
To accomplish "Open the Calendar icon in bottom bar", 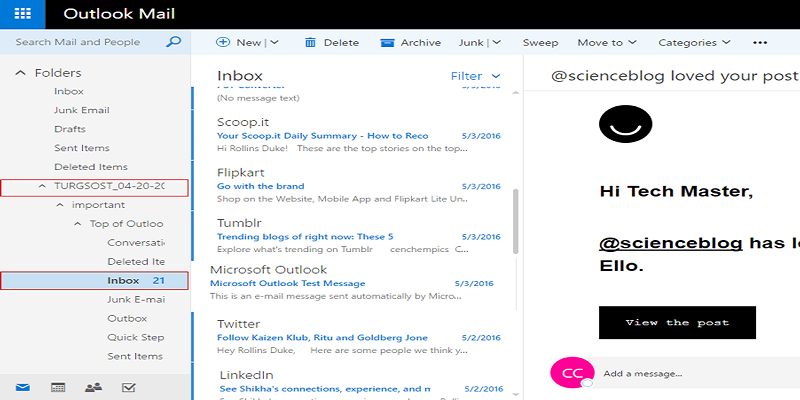I will pos(58,388).
